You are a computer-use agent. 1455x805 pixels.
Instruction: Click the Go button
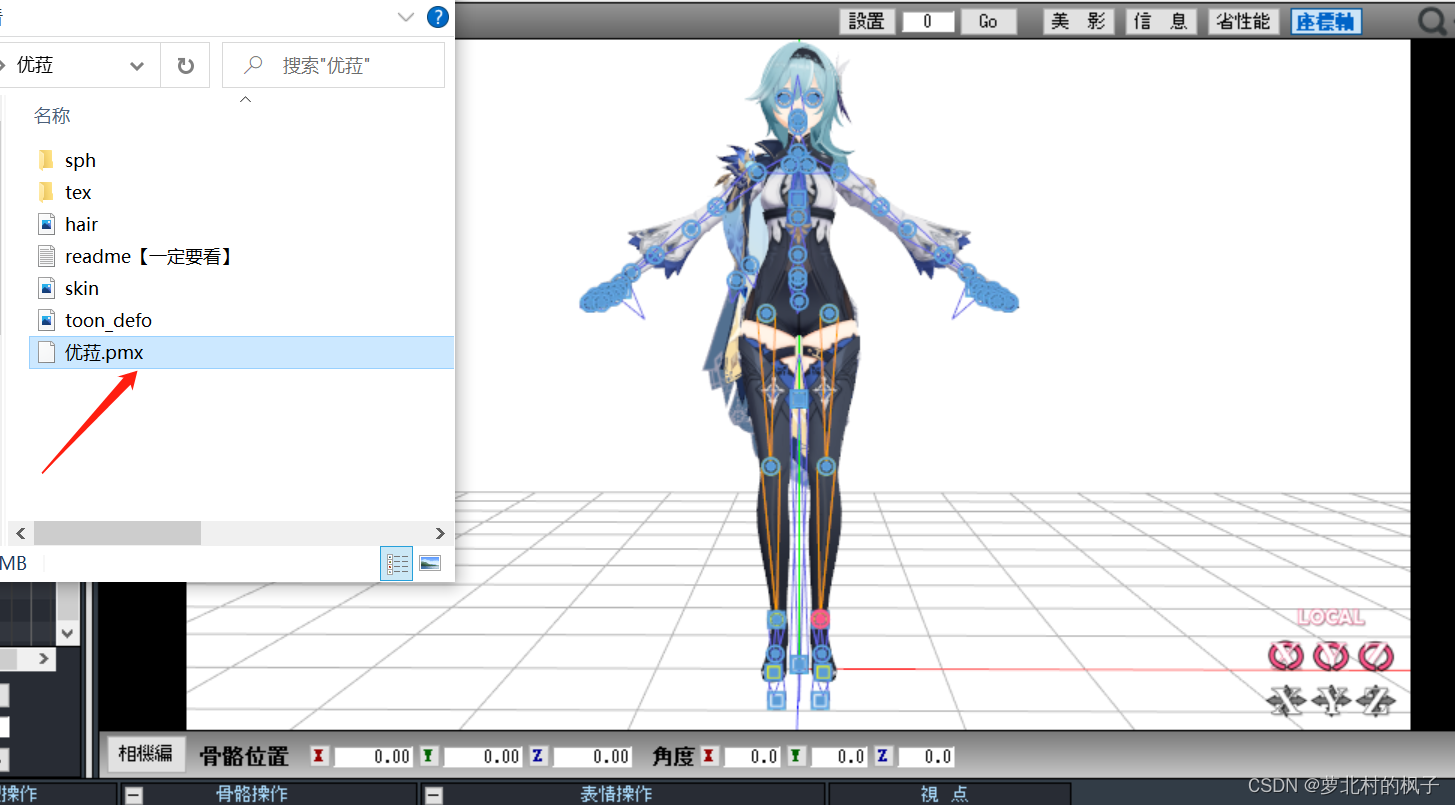click(x=988, y=21)
